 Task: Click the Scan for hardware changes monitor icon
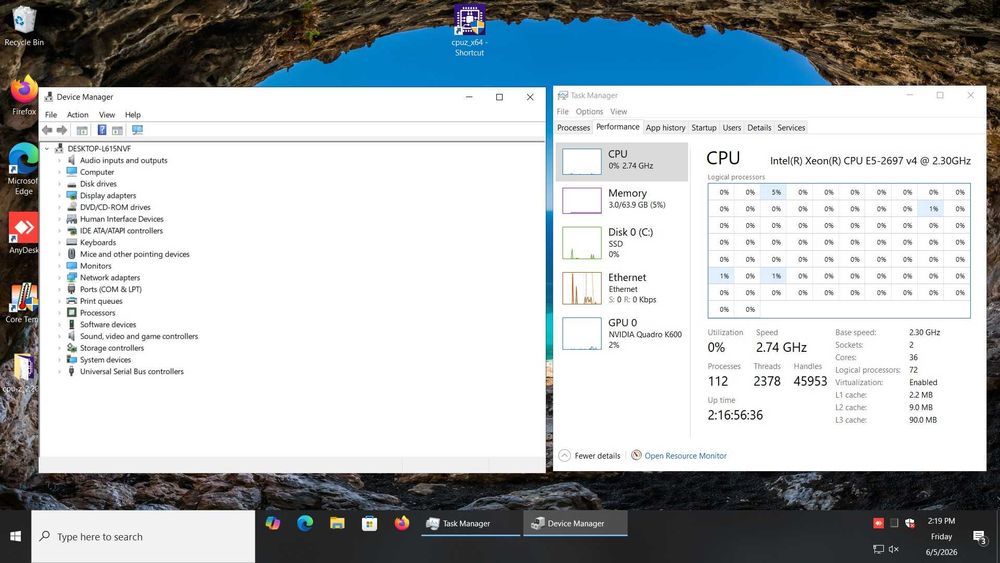(137, 130)
